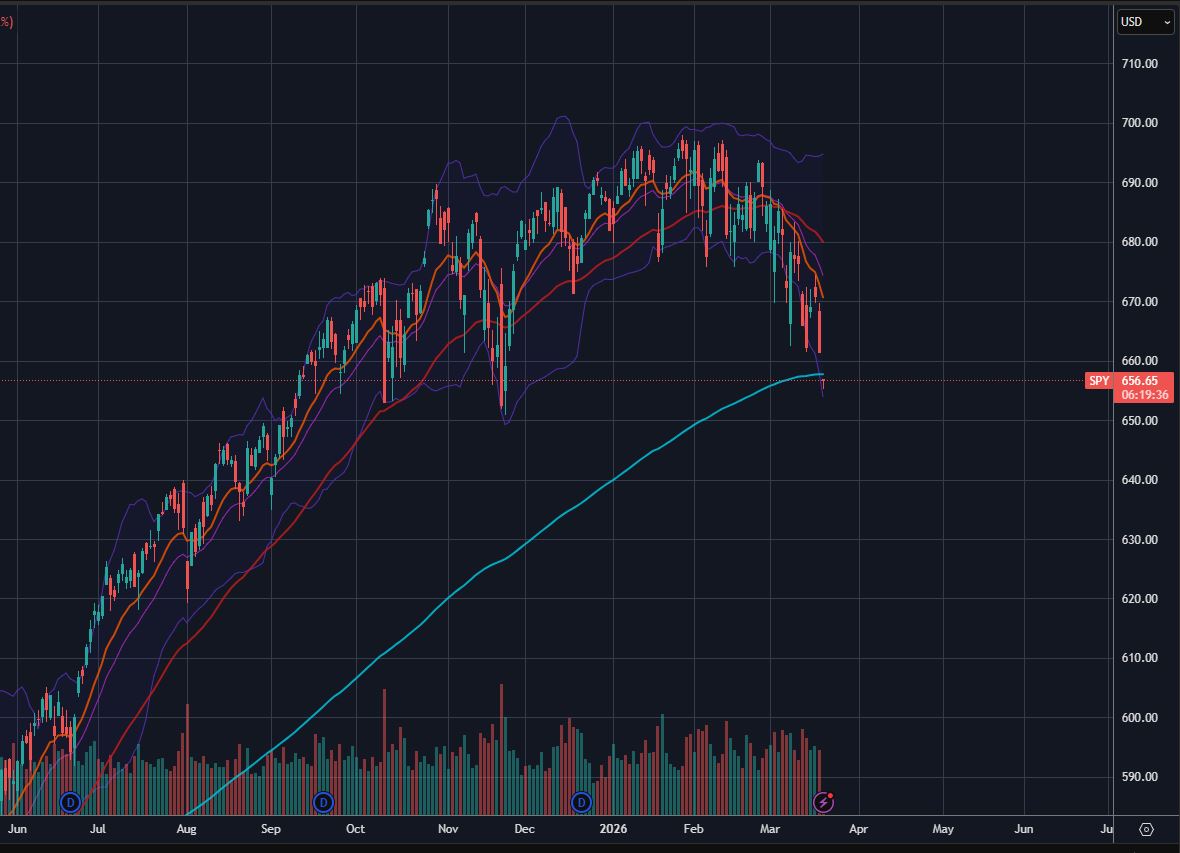Click the dividend D marker near October
This screenshot has width=1180, height=853.
pyautogui.click(x=323, y=802)
